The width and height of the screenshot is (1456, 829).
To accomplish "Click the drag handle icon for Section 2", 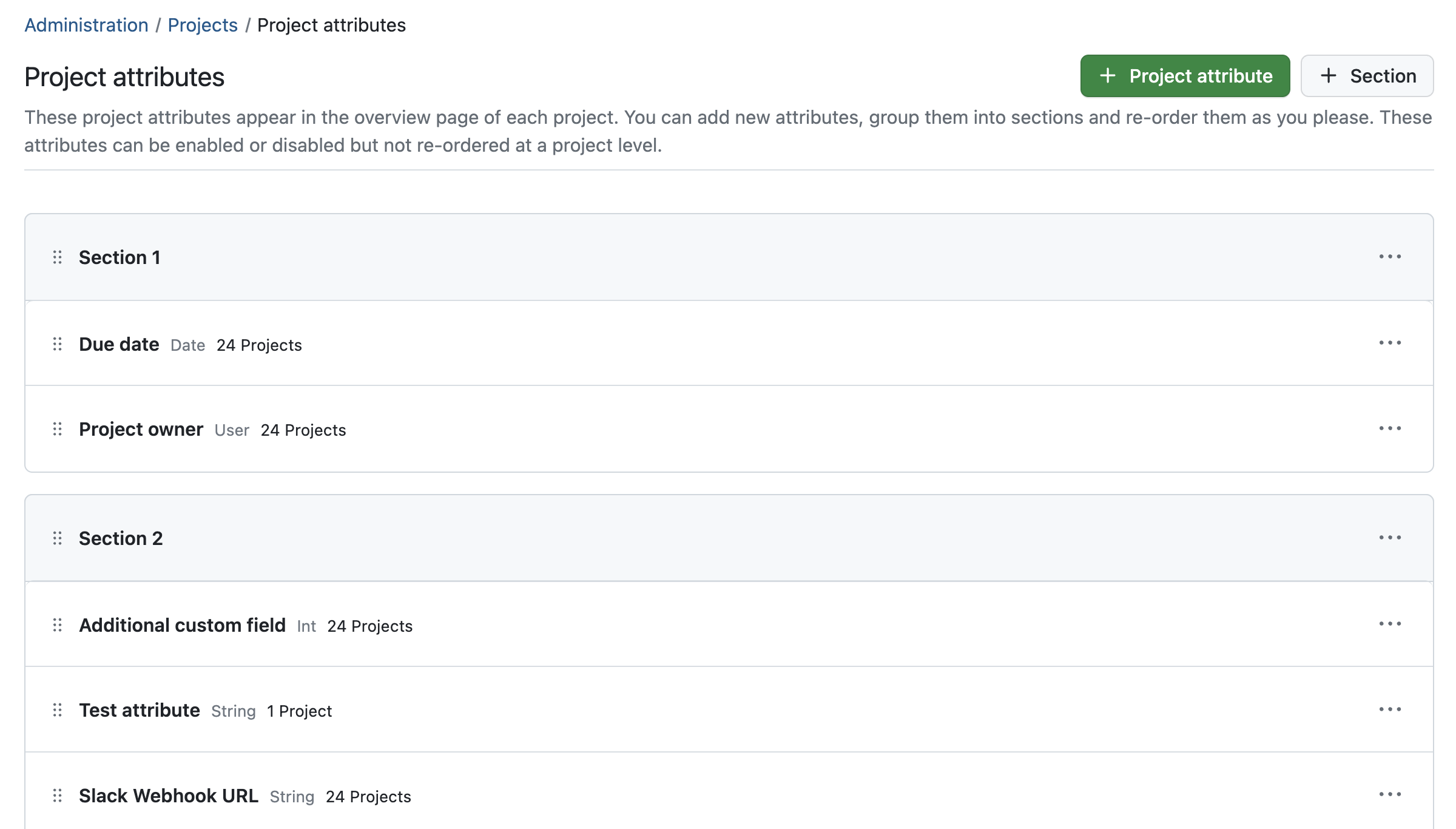I will pyautogui.click(x=57, y=537).
